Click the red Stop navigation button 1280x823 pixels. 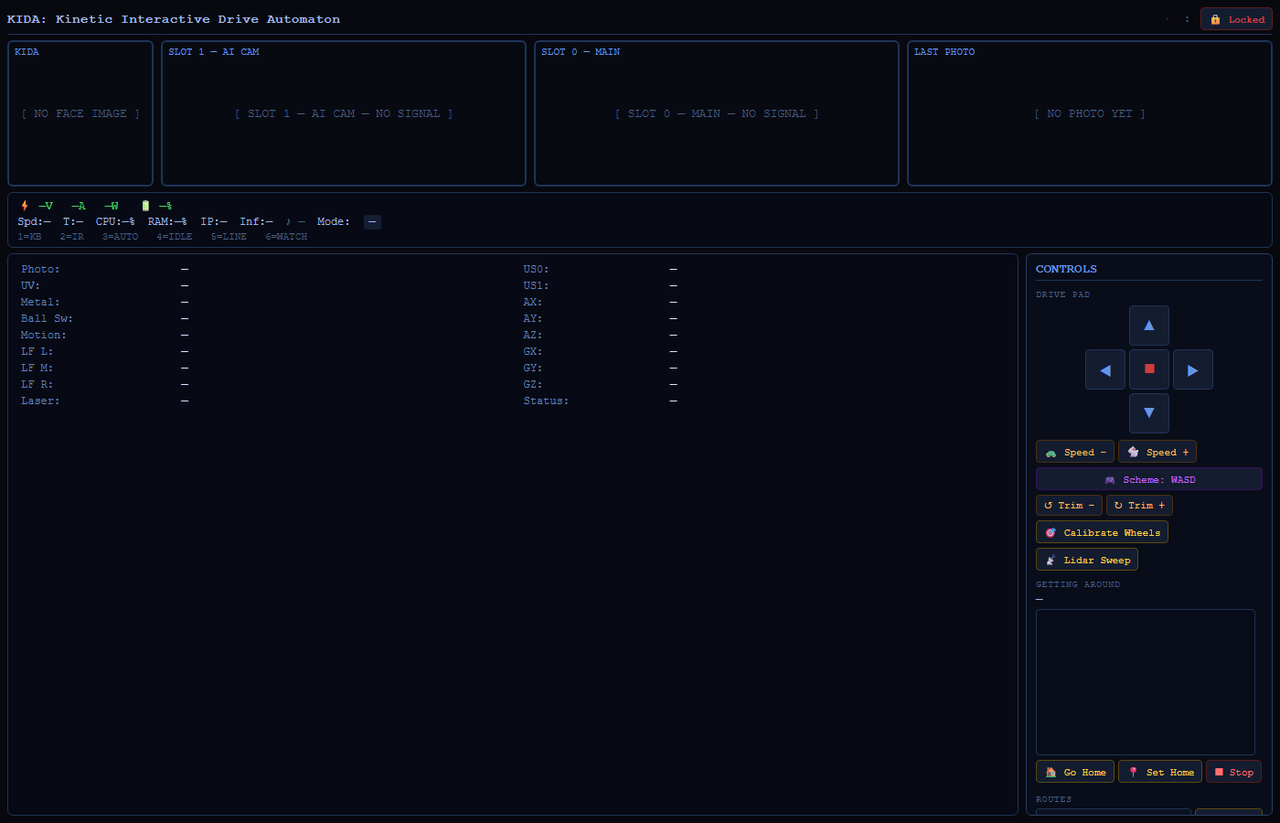click(1233, 772)
